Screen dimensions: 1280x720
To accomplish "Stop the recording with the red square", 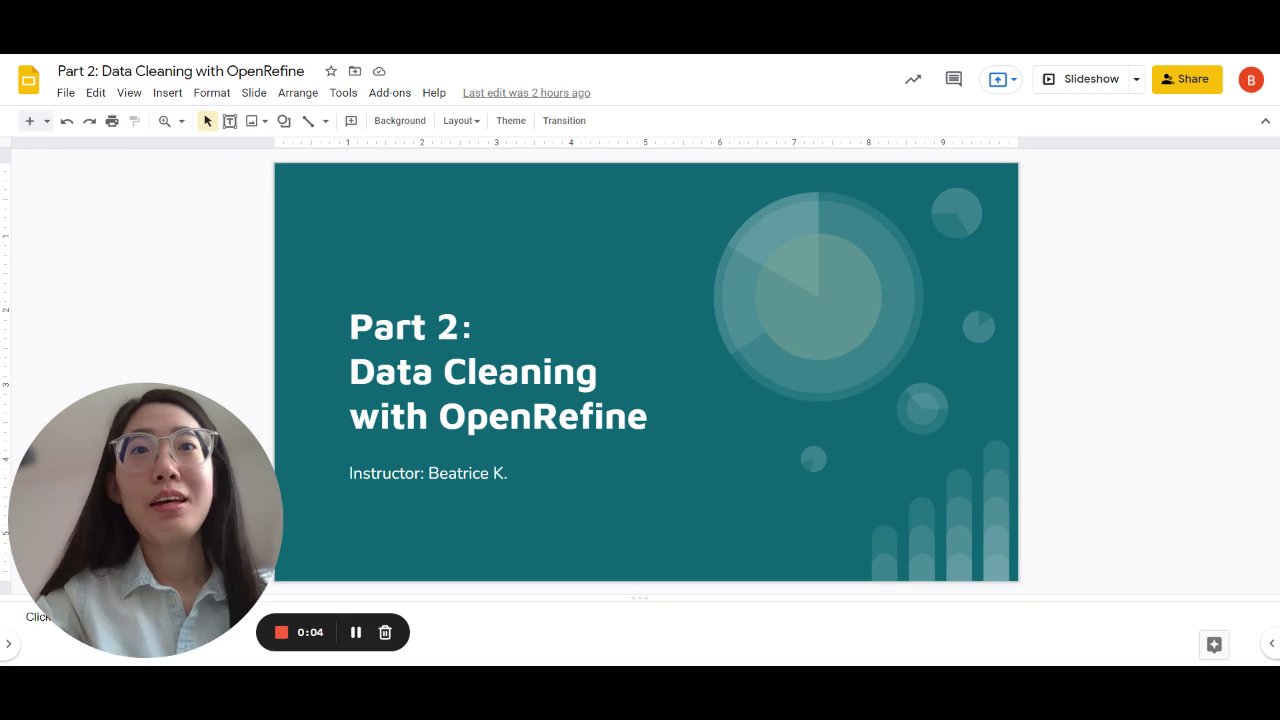I will point(282,632).
